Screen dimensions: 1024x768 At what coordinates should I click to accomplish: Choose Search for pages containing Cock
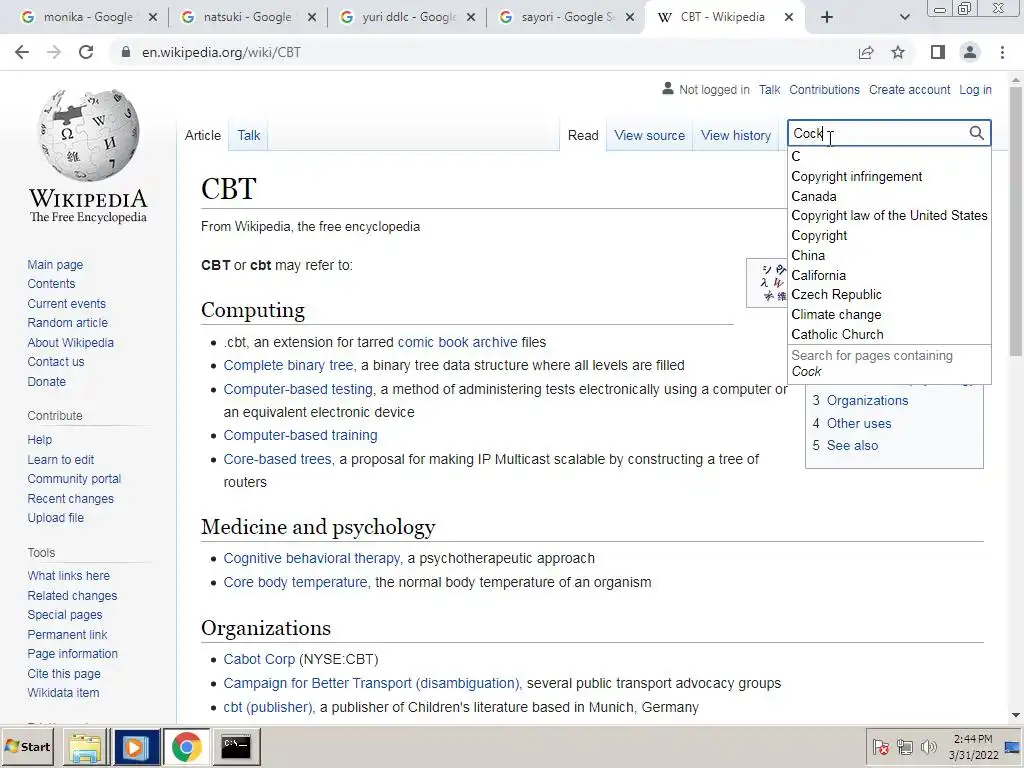[889, 363]
